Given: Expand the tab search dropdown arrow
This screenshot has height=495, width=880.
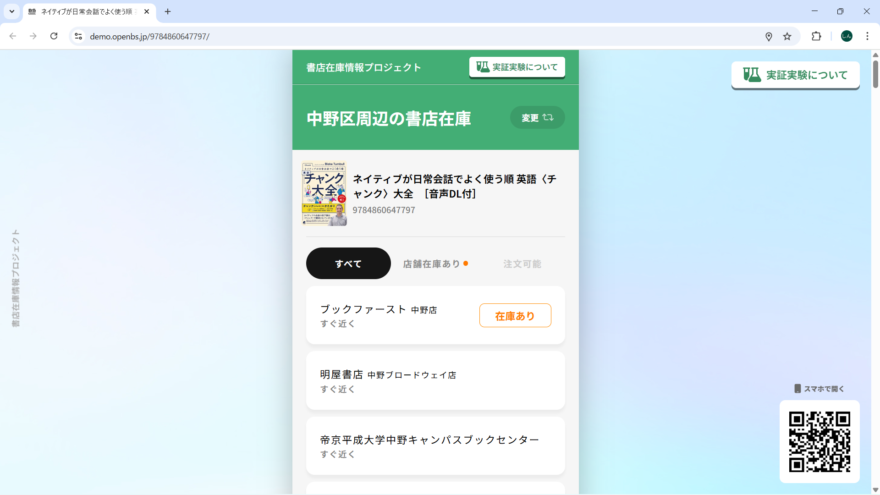Looking at the screenshot, I should pos(11,11).
